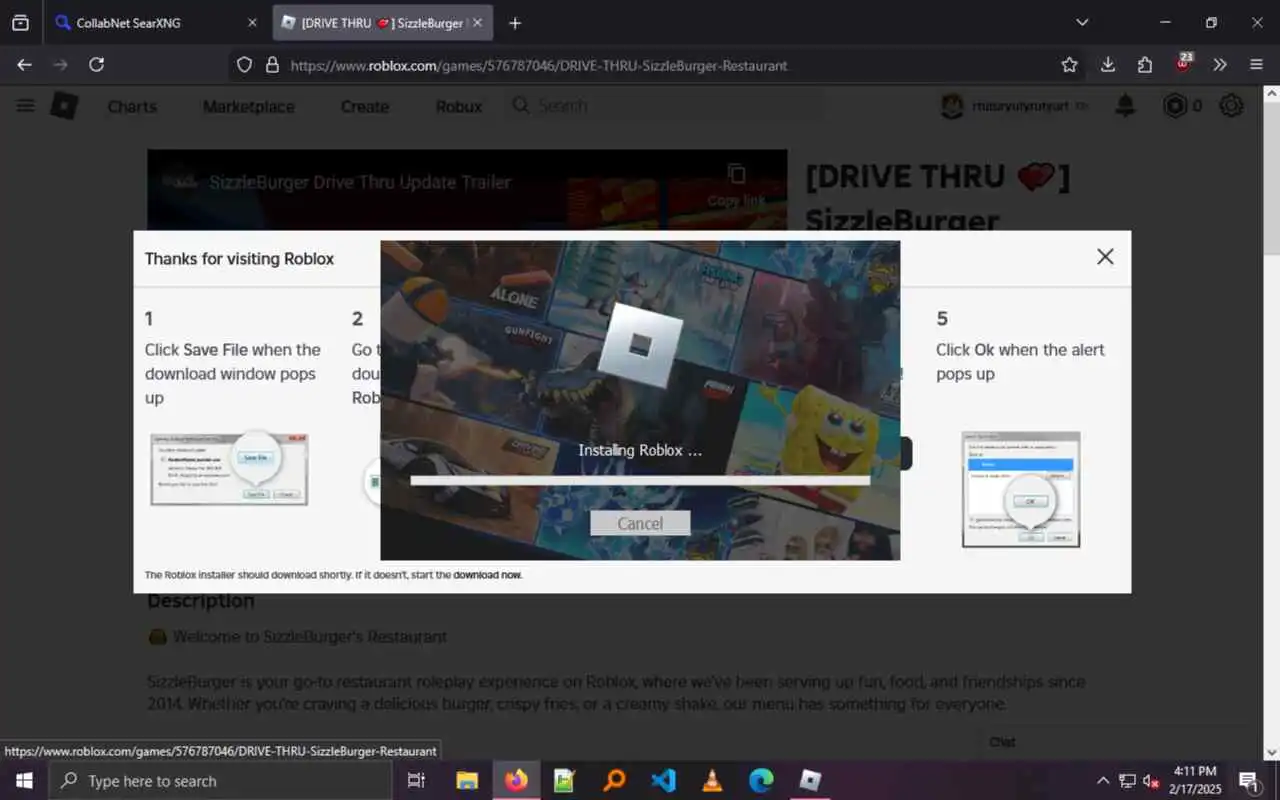Screen dimensions: 1280x800
Task: Open the Roblox taskbar icon
Action: click(x=810, y=781)
